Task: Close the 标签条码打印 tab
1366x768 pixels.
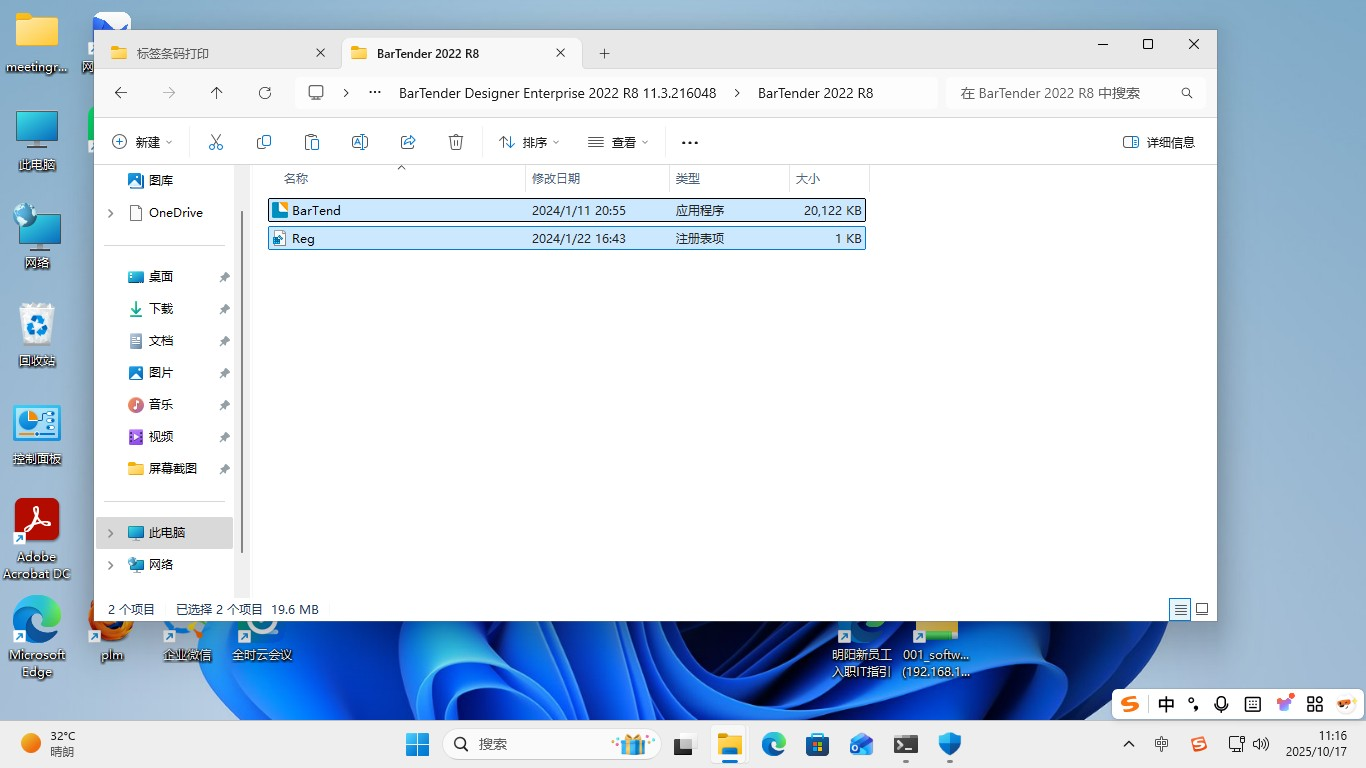Action: tap(320, 53)
